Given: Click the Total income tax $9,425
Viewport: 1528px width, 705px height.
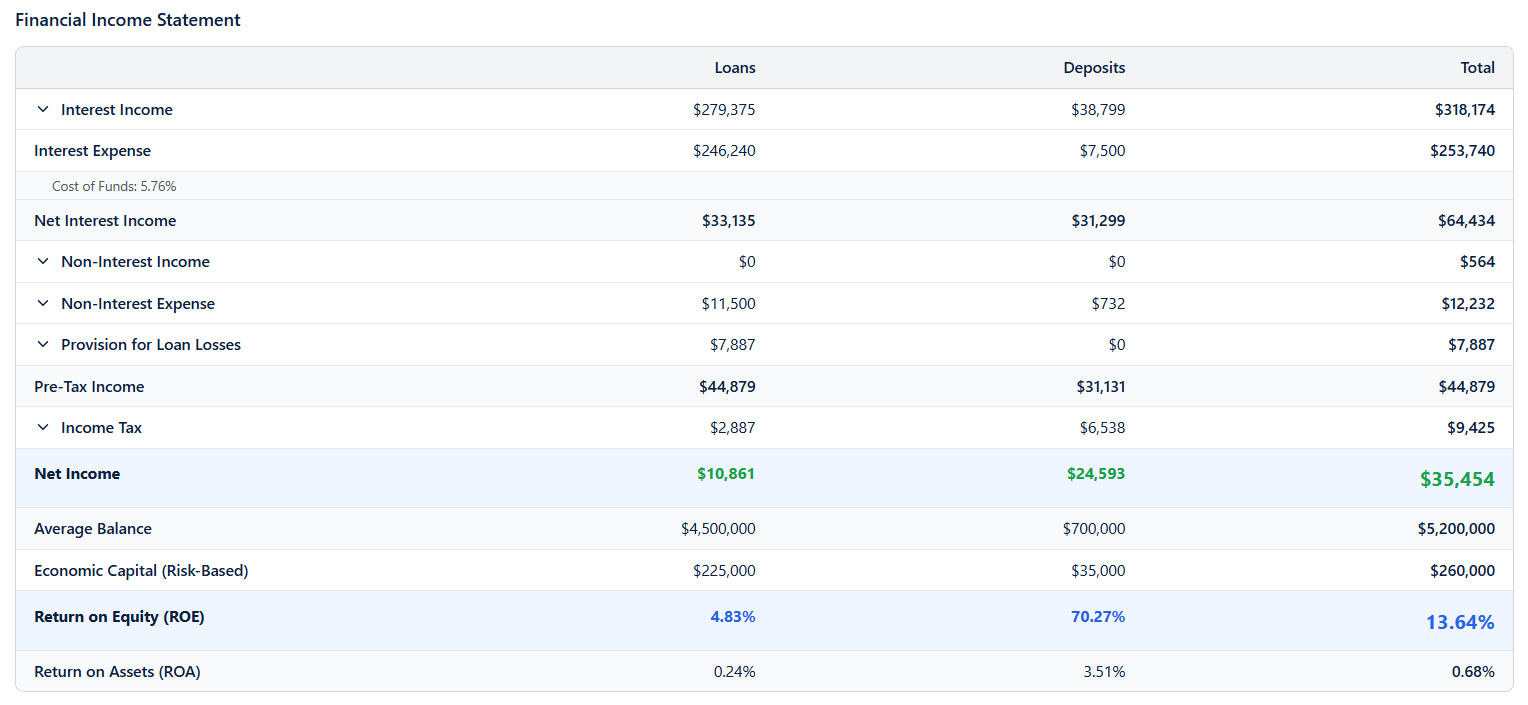Looking at the screenshot, I should coord(1471,428).
